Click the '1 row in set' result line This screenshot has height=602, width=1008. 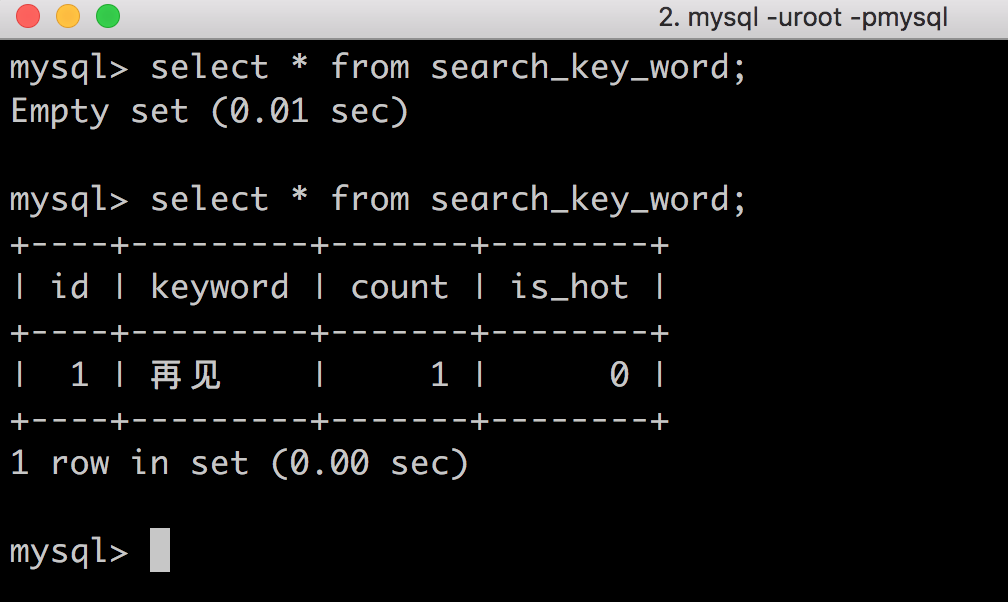pos(239,464)
